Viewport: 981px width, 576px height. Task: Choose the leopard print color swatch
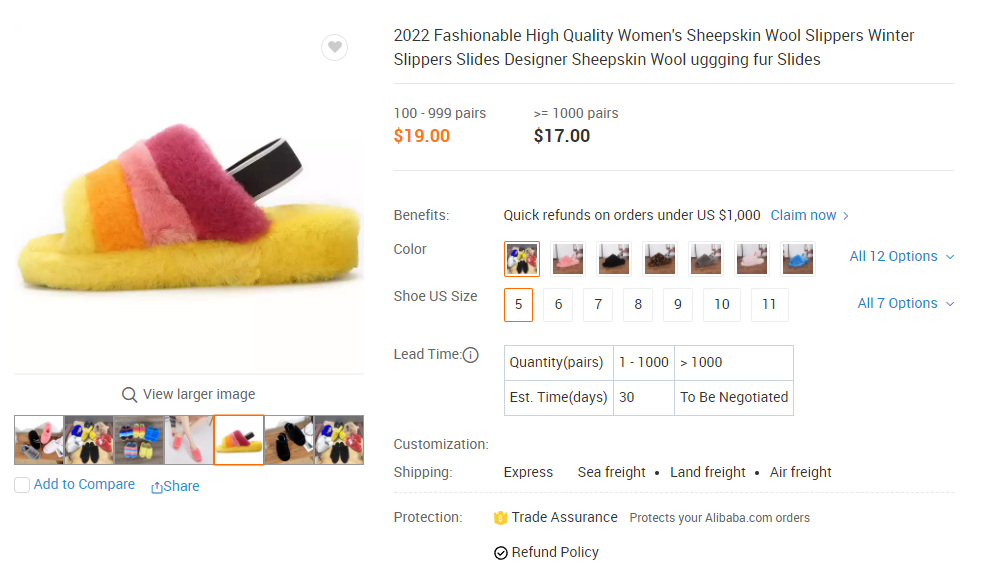pyautogui.click(x=659, y=259)
